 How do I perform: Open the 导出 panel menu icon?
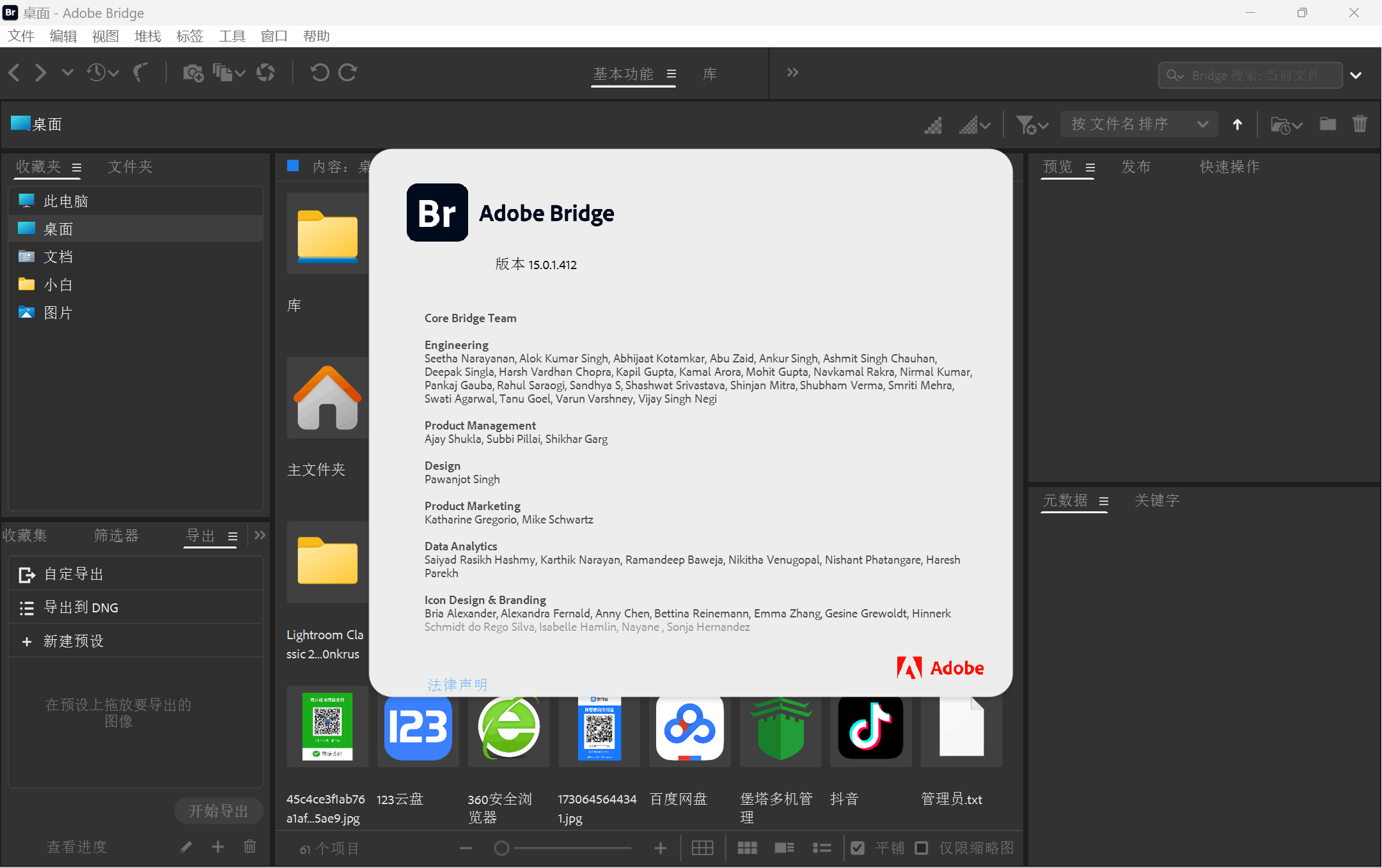[233, 537]
